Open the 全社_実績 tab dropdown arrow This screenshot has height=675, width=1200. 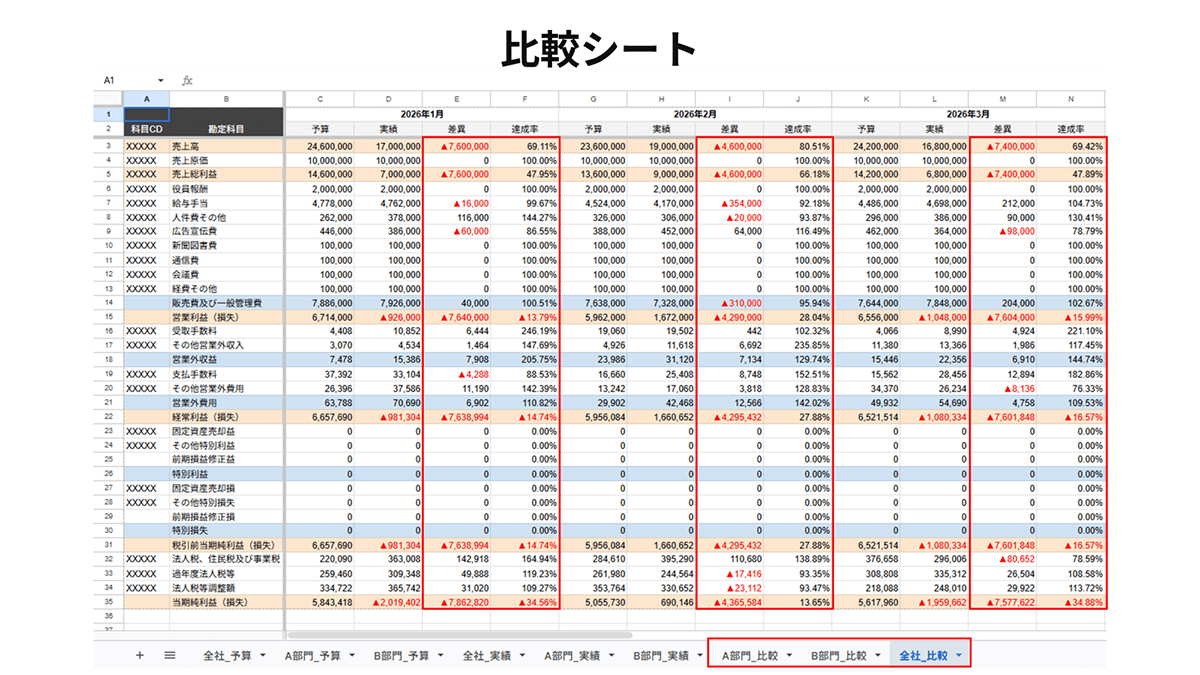pos(522,656)
